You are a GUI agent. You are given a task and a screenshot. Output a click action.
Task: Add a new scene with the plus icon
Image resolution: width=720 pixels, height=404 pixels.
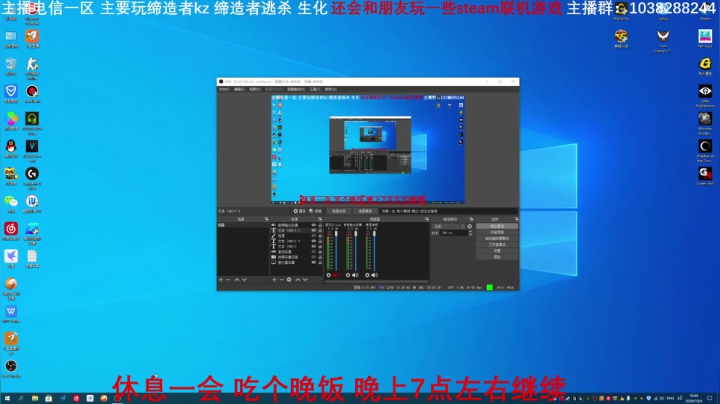(221, 280)
